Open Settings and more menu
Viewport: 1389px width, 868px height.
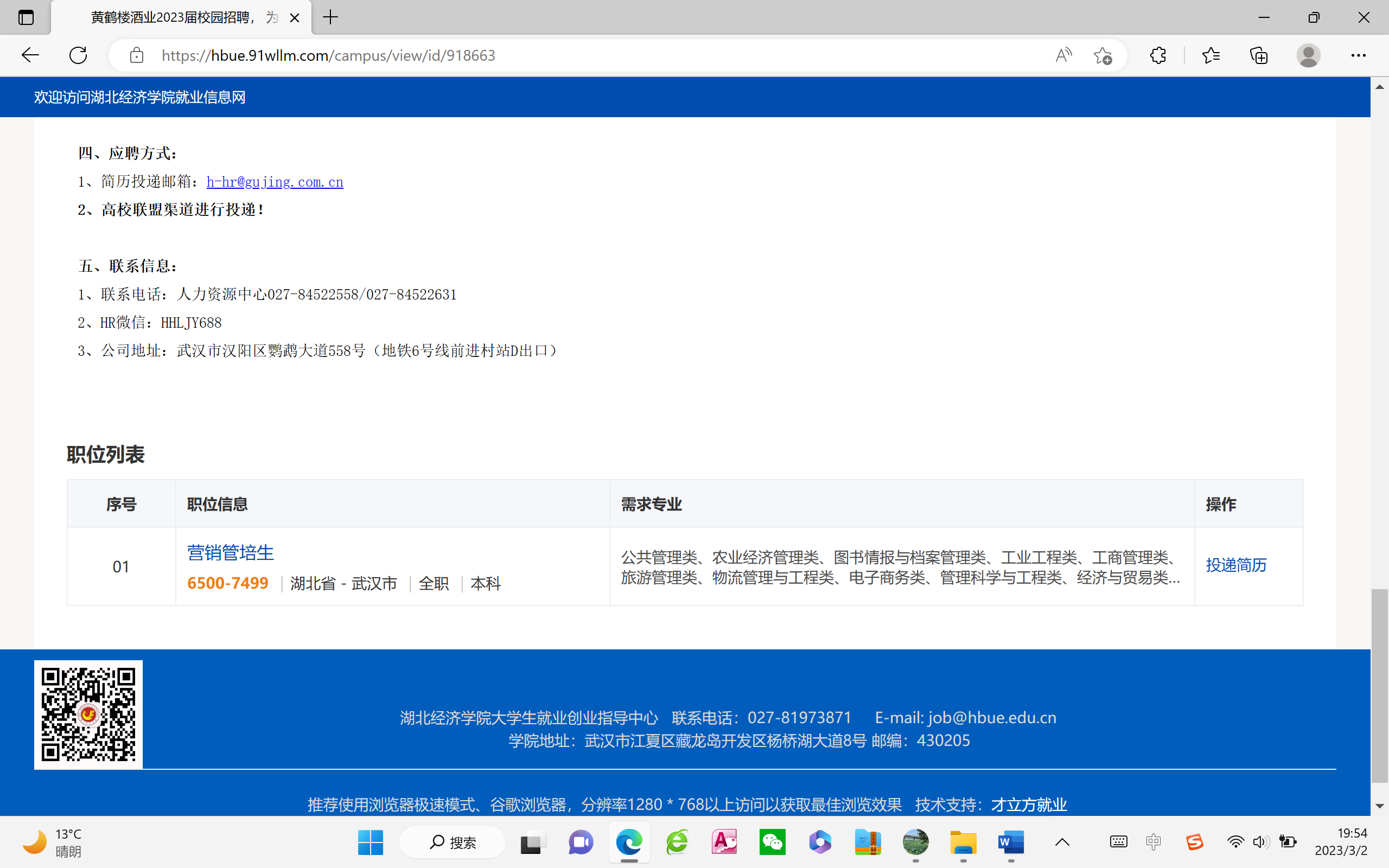pyautogui.click(x=1358, y=55)
